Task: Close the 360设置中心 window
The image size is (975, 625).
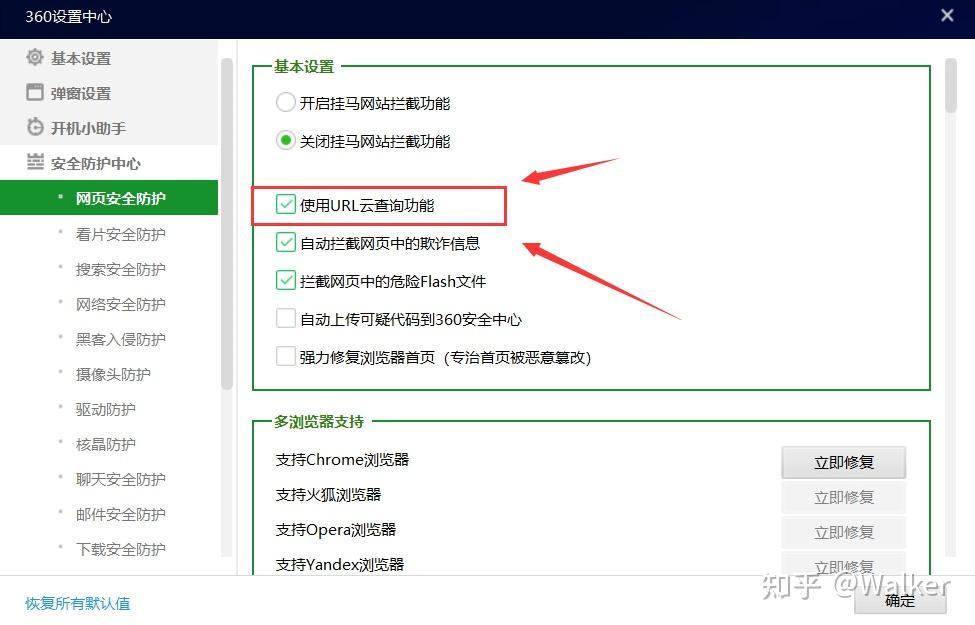Action: pyautogui.click(x=947, y=16)
